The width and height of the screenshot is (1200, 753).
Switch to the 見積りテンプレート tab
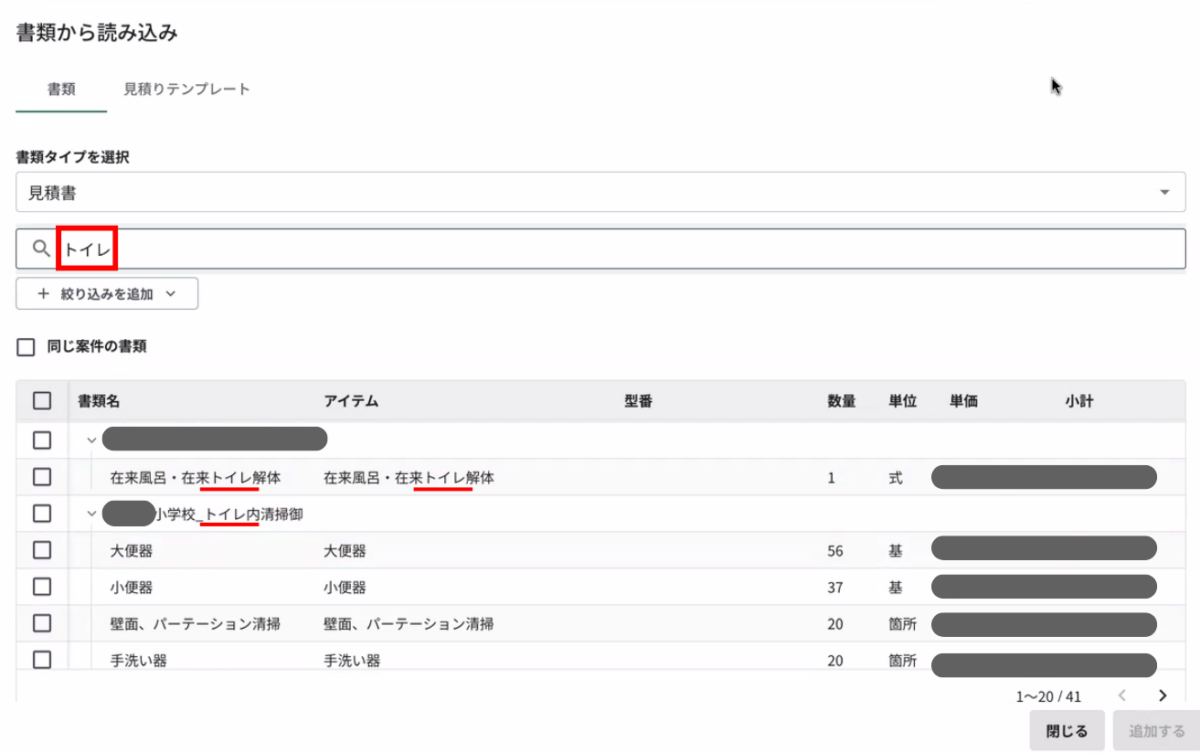(x=186, y=89)
